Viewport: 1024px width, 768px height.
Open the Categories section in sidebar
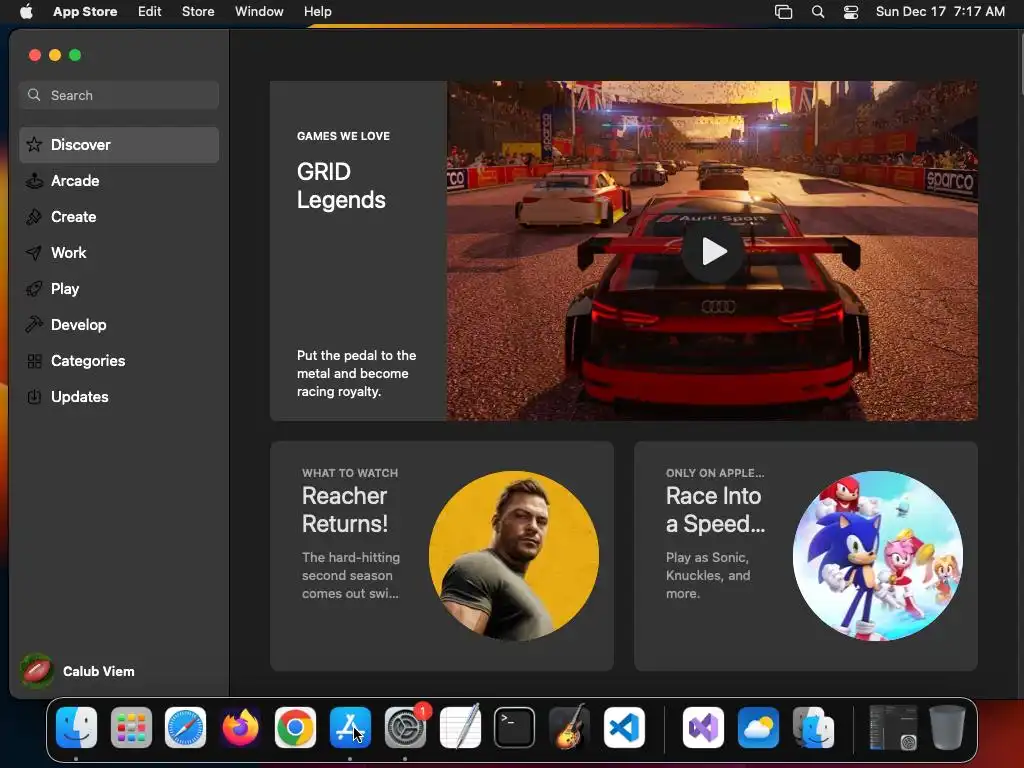pos(119,360)
